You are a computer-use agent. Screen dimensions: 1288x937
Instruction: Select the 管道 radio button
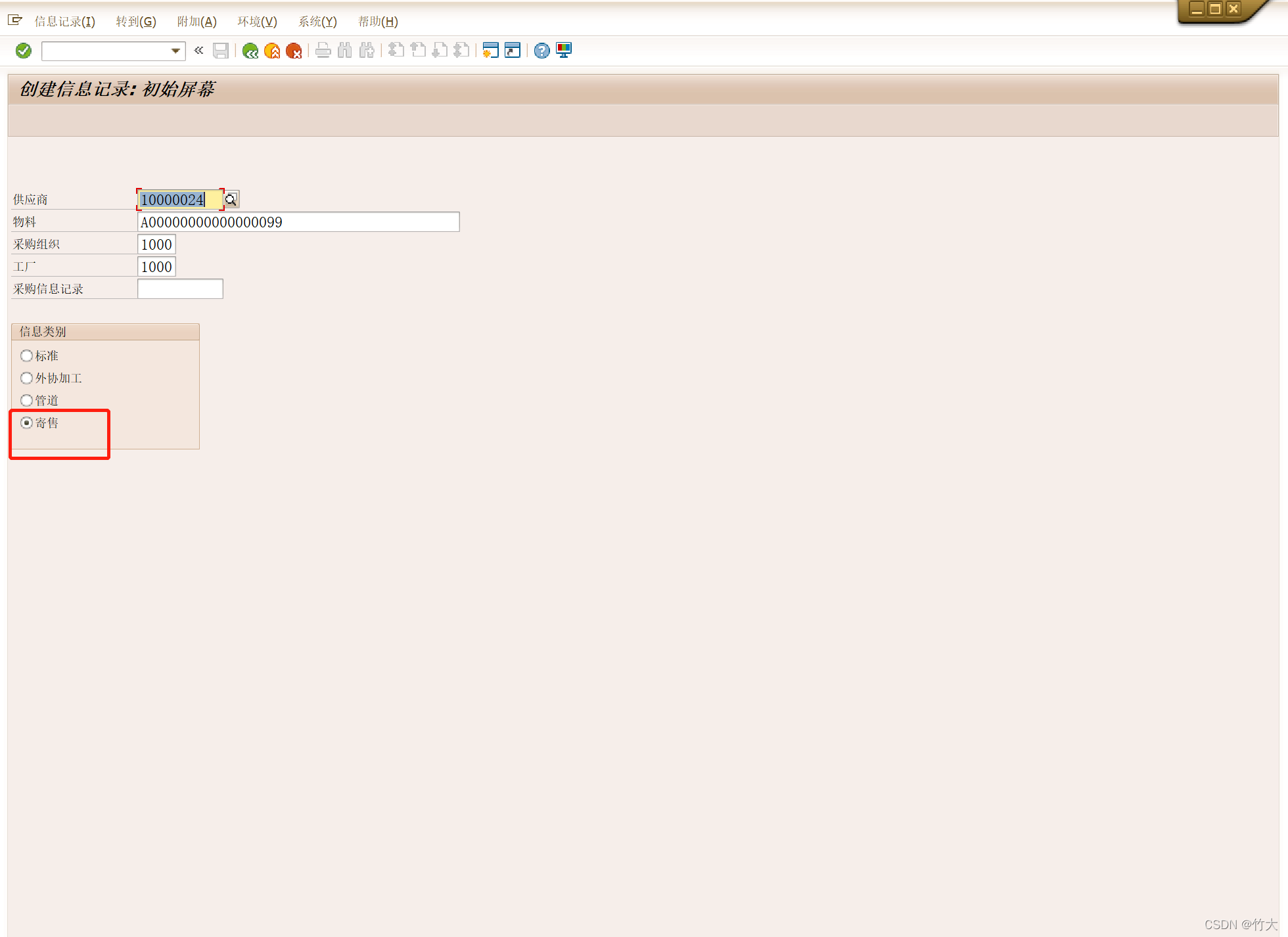coord(26,400)
